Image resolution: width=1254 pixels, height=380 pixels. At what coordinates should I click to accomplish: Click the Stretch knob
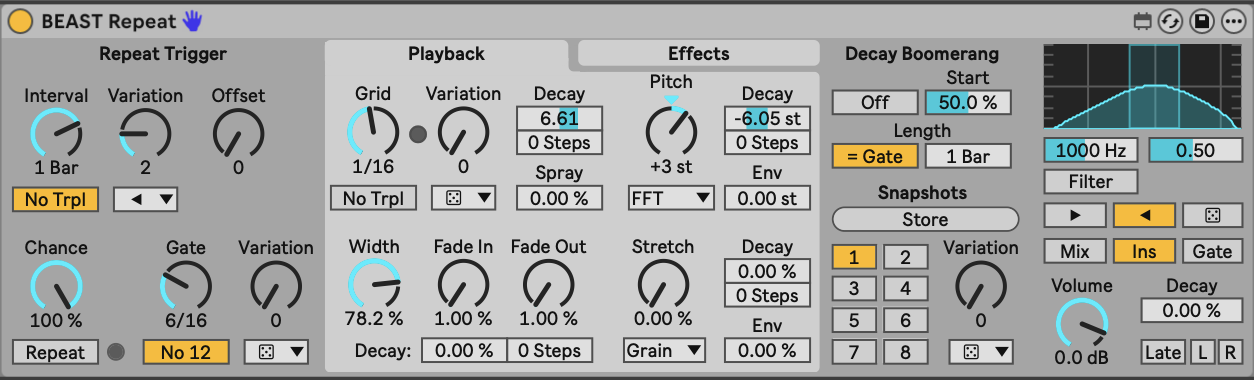click(663, 284)
